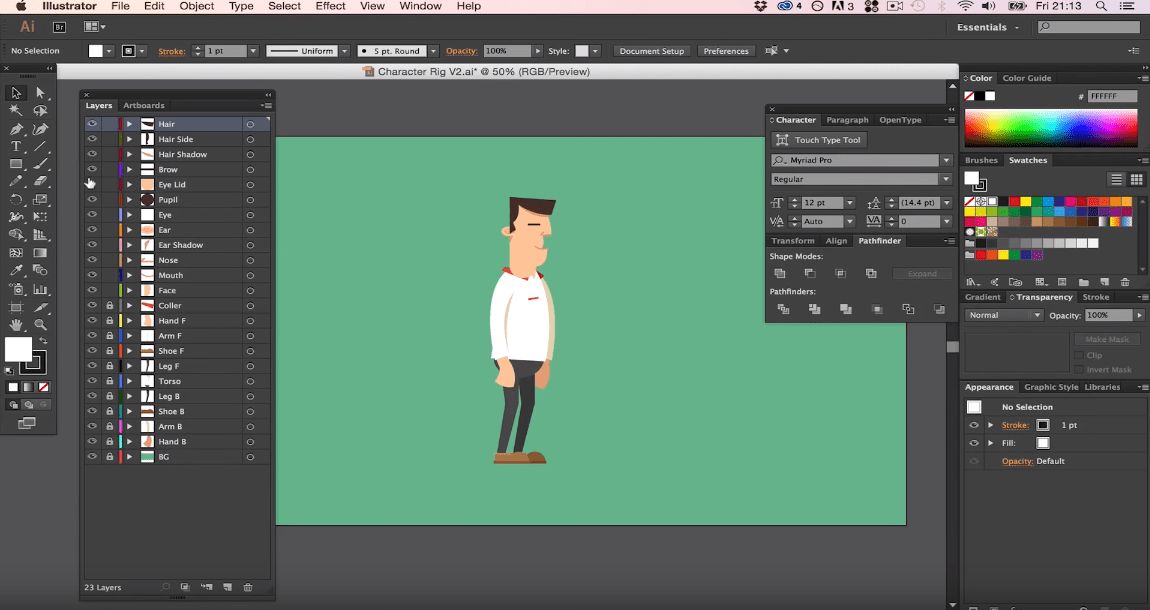Viewport: 1150px width, 610px height.
Task: Select the Pen tool
Action: [15, 129]
